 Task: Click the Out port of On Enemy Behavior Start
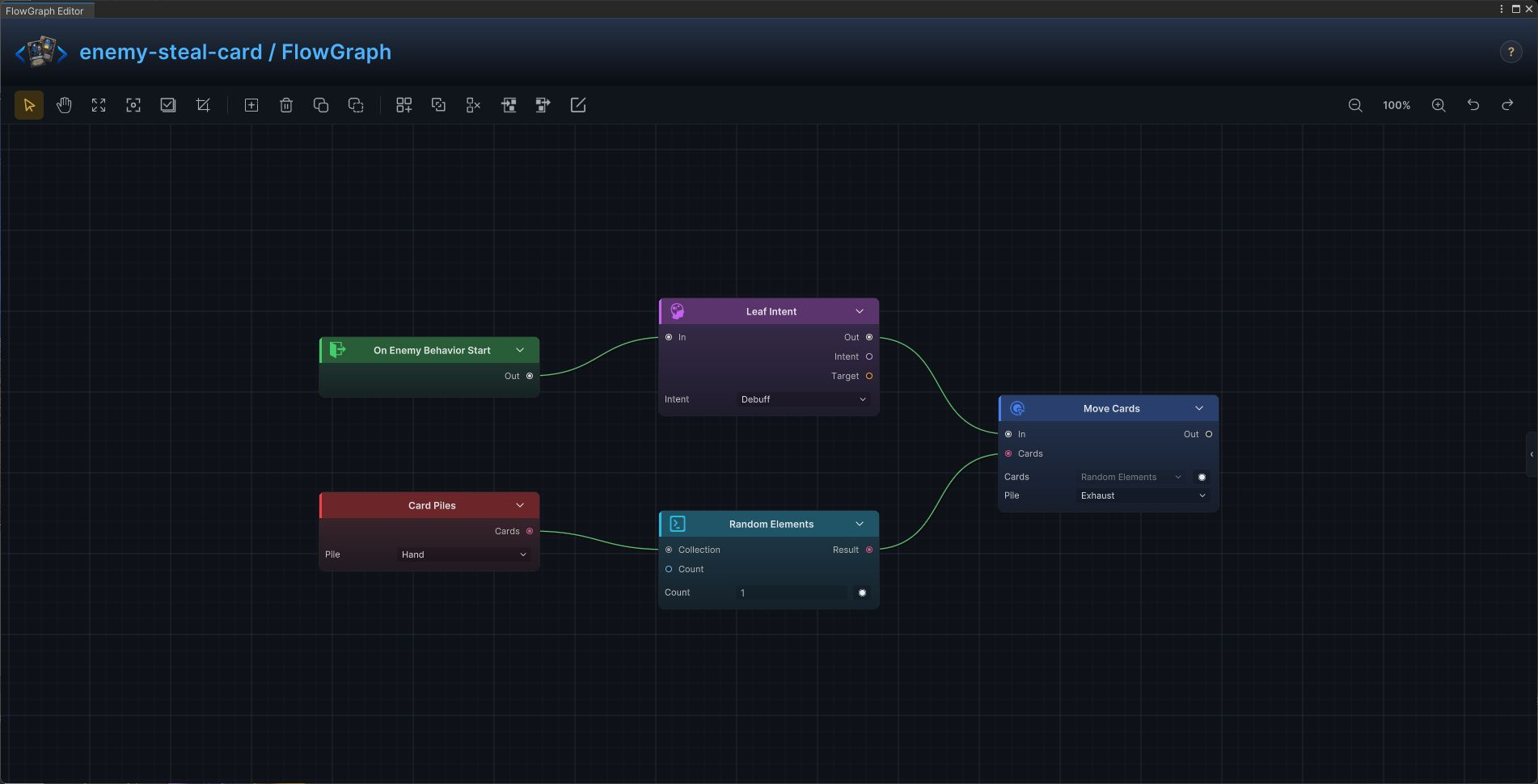coord(530,376)
